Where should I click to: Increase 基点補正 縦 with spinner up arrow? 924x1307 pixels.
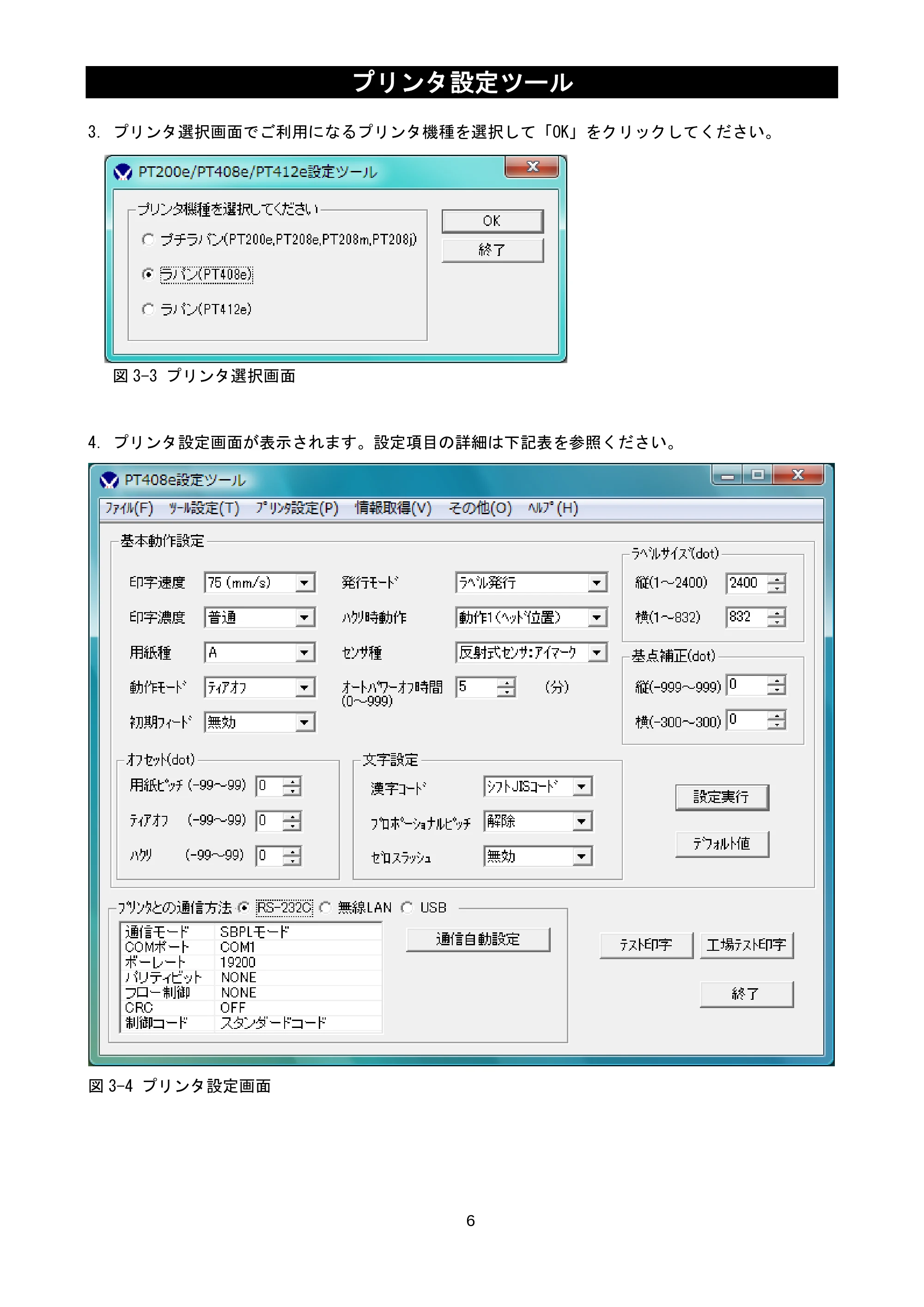[777, 681]
